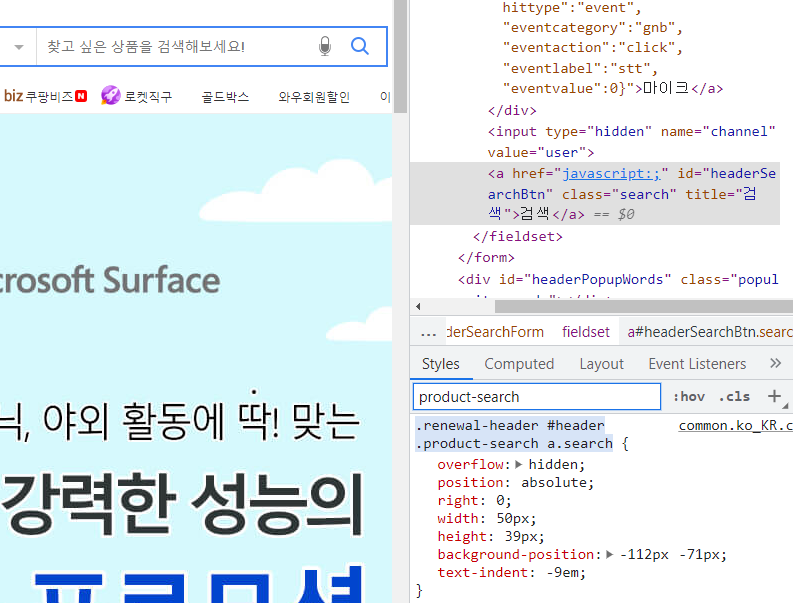
Task: Switch to the Event Listeners tab
Action: coord(697,364)
